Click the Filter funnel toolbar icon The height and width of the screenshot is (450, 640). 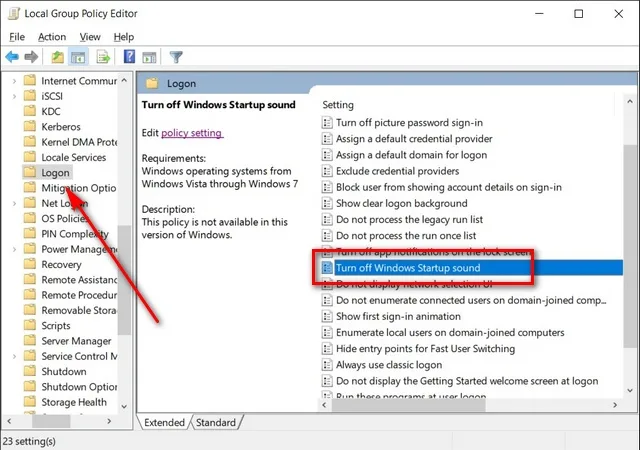pos(176,57)
